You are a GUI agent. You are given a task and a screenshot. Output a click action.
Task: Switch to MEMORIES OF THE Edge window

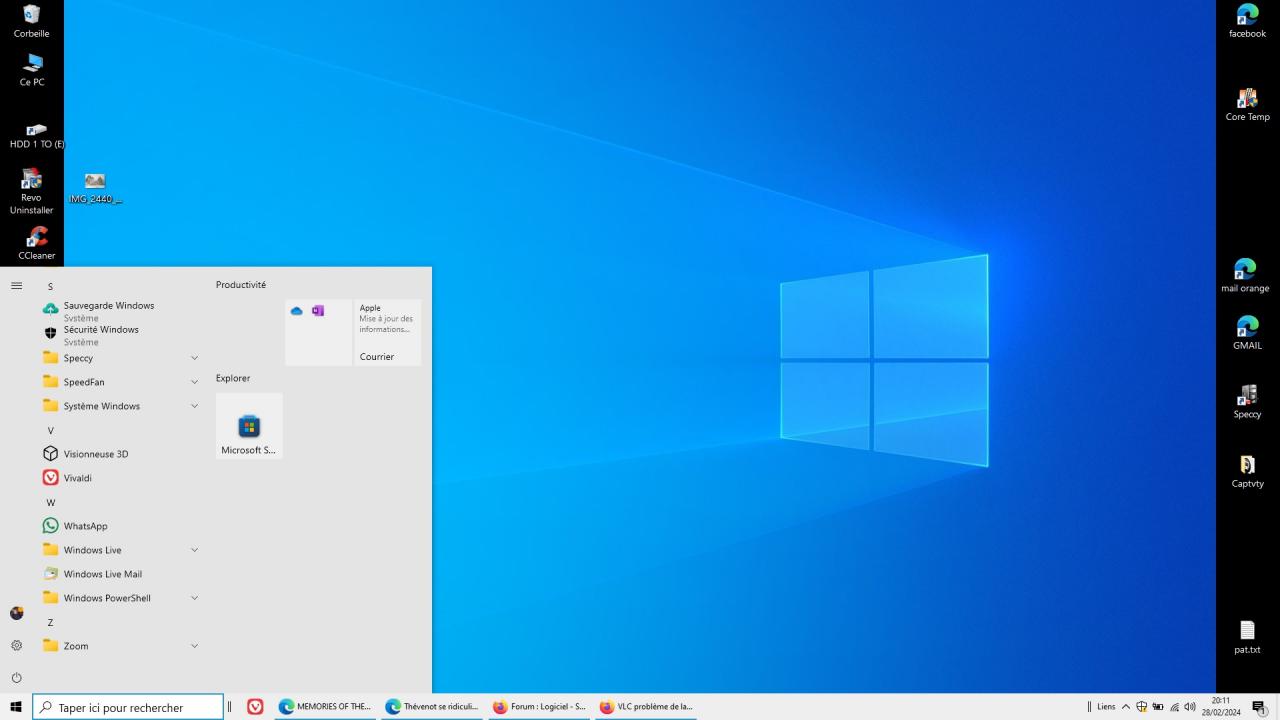324,707
